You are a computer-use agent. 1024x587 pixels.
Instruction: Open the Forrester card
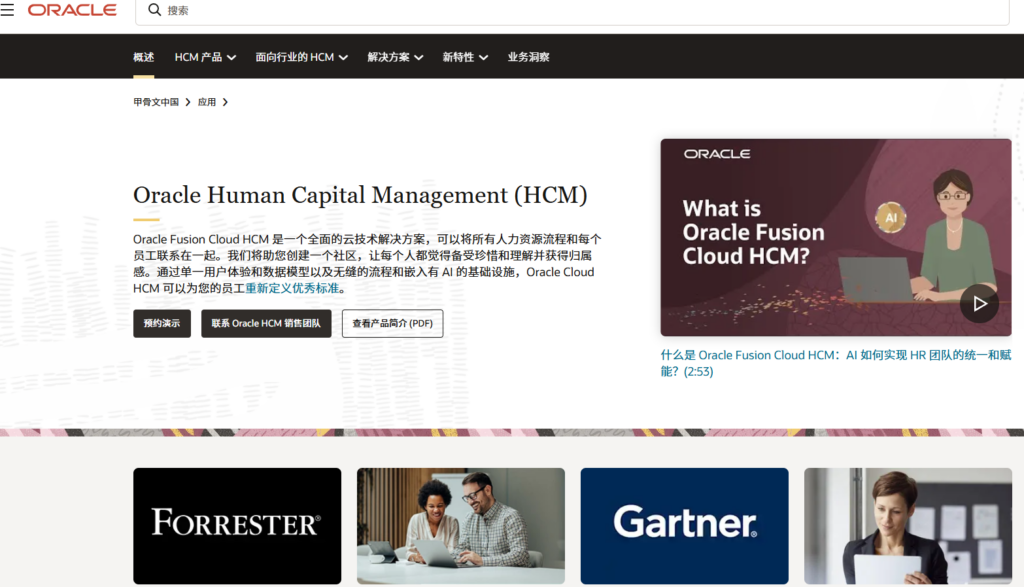click(x=237, y=526)
